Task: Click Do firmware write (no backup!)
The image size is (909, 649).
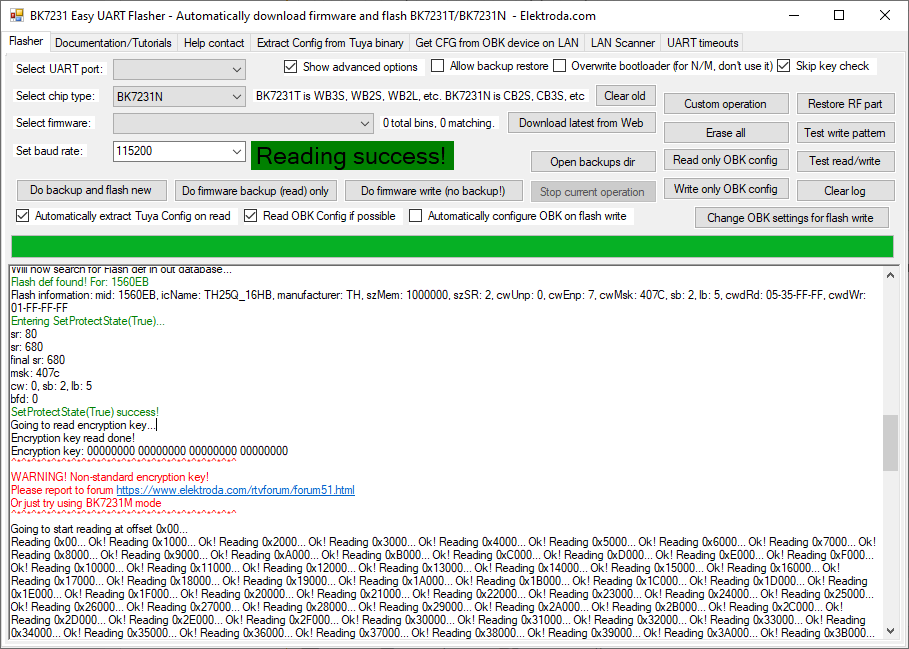Action: point(433,191)
